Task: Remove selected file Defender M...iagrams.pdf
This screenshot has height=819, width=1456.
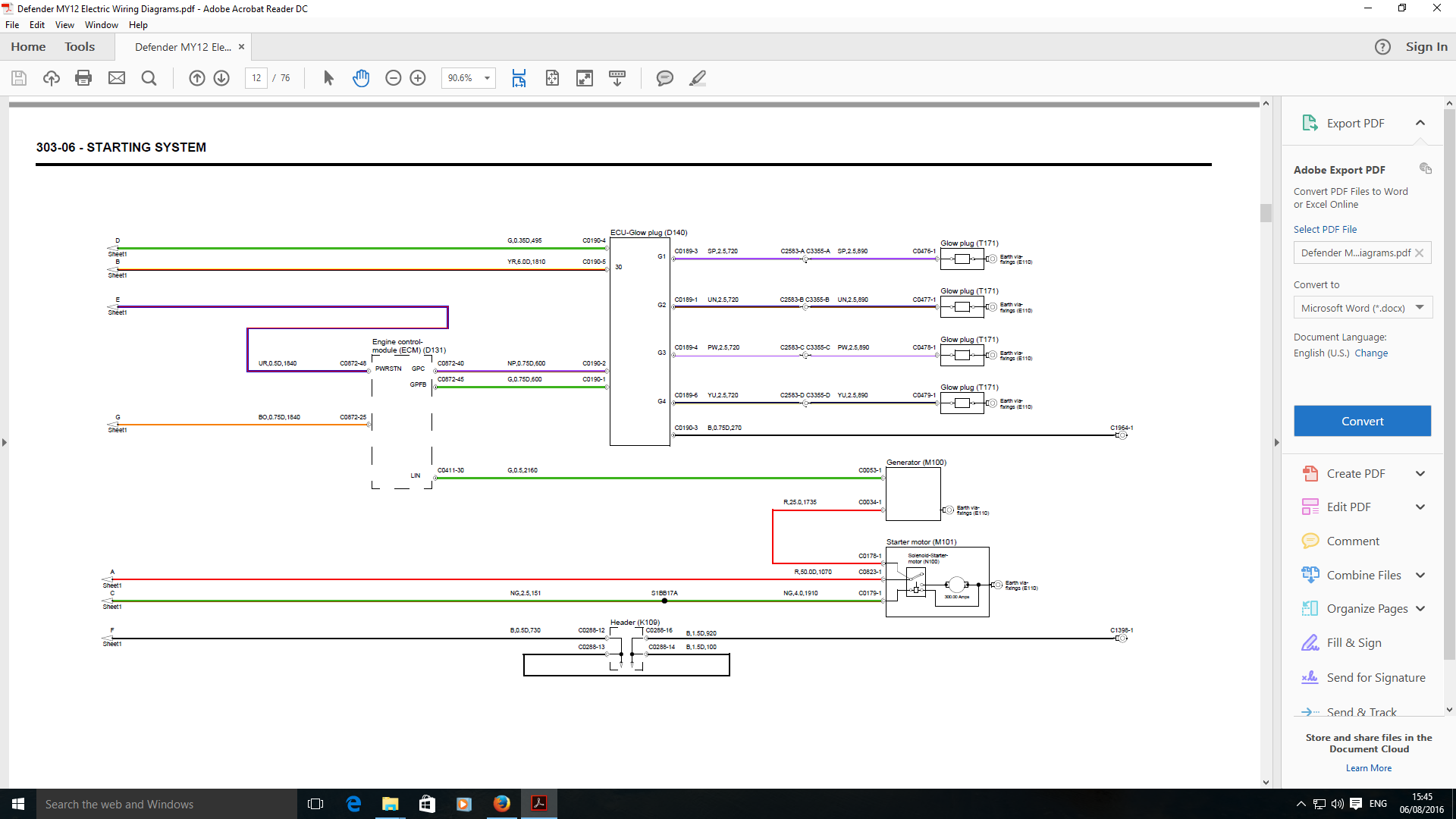Action: 1420,253
